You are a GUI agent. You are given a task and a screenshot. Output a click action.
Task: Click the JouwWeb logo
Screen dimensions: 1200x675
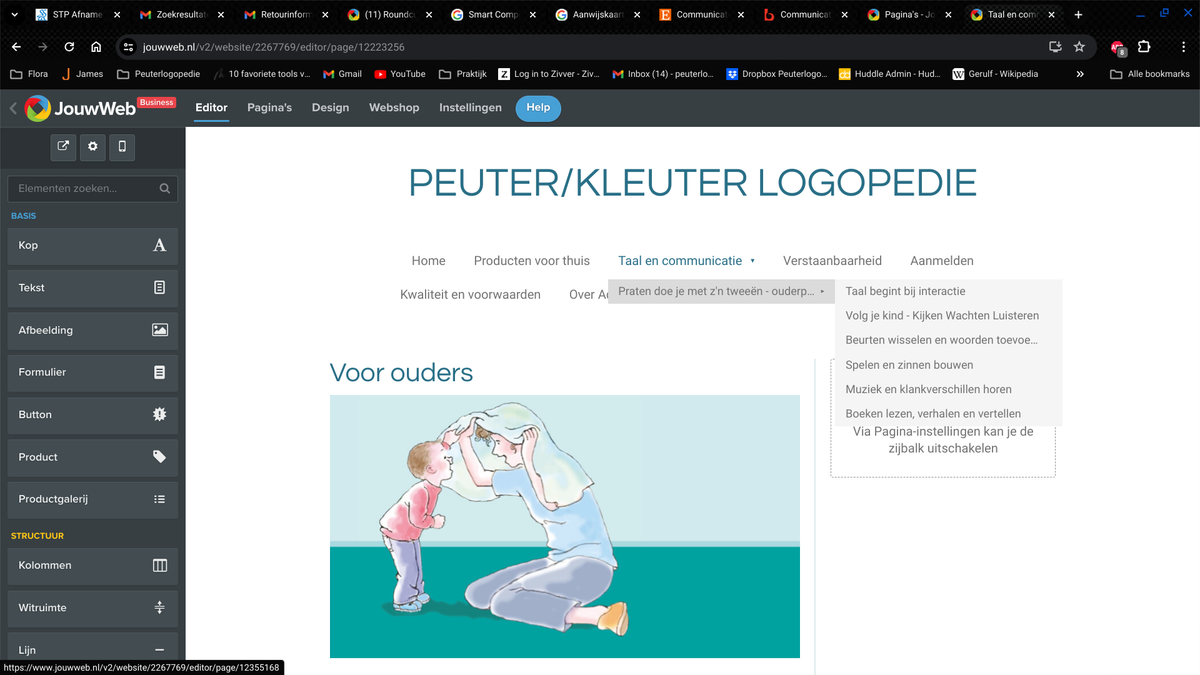[x=80, y=108]
